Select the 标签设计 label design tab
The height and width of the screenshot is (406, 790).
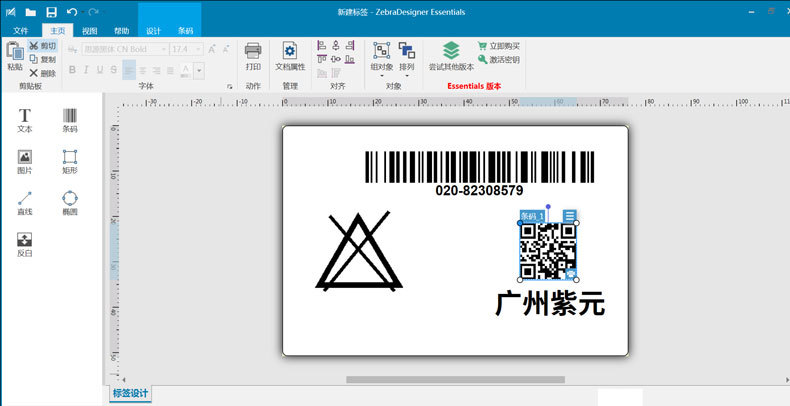point(130,393)
